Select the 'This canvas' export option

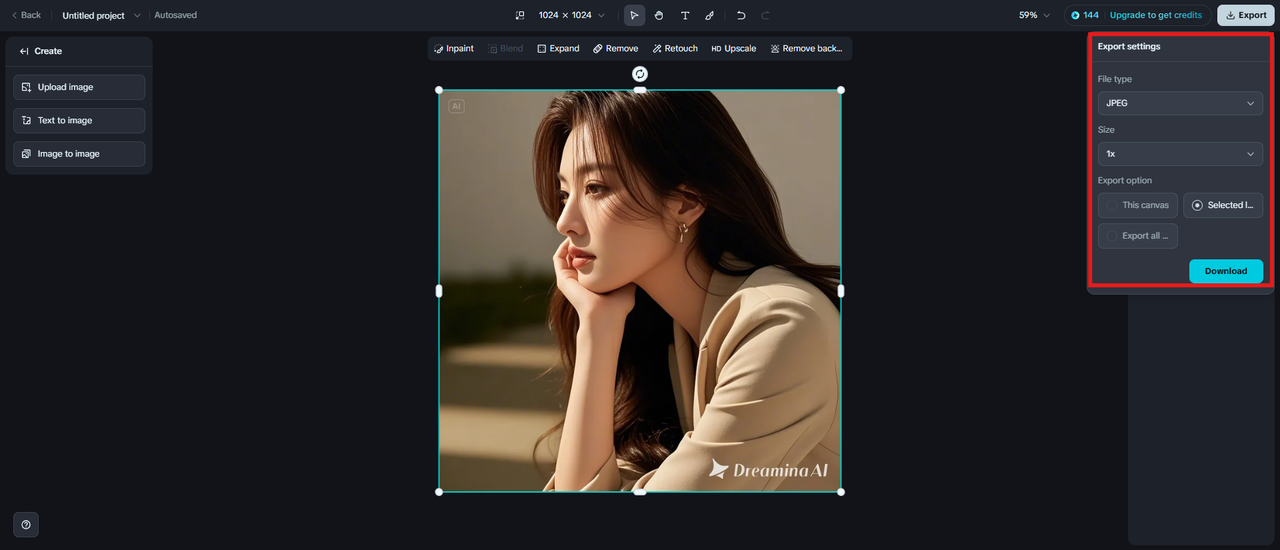pos(1138,205)
